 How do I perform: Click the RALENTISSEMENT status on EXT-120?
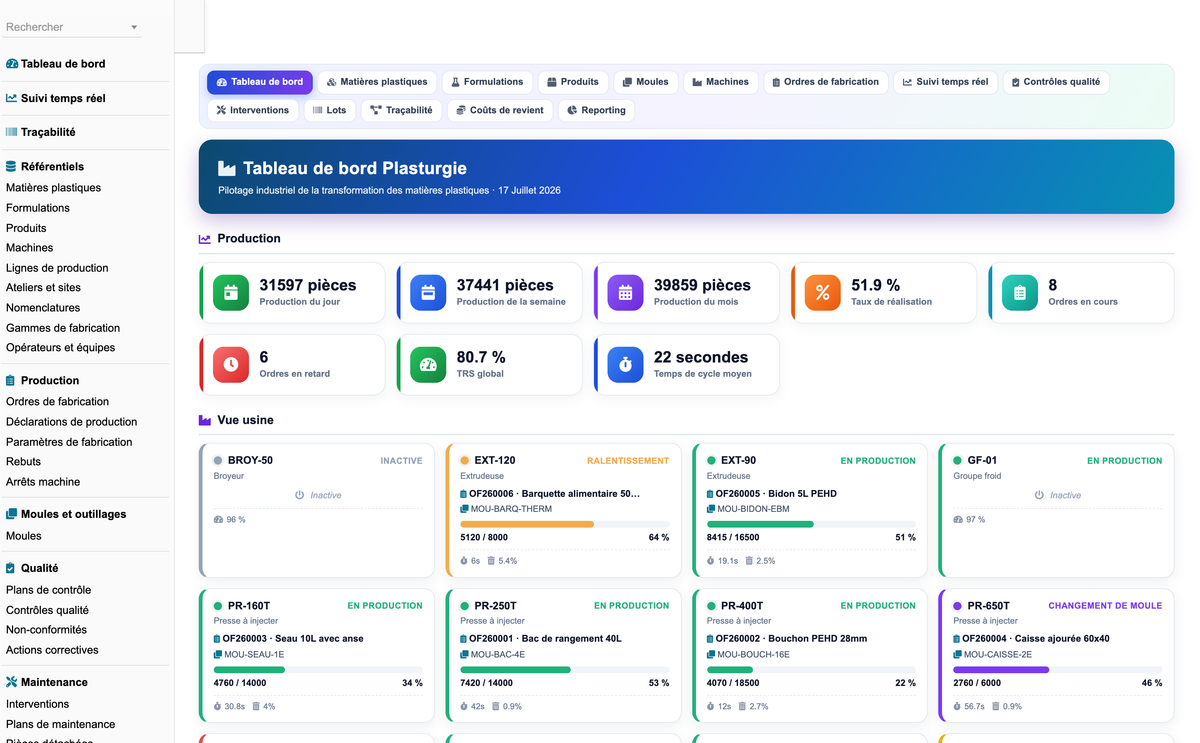tap(627, 461)
